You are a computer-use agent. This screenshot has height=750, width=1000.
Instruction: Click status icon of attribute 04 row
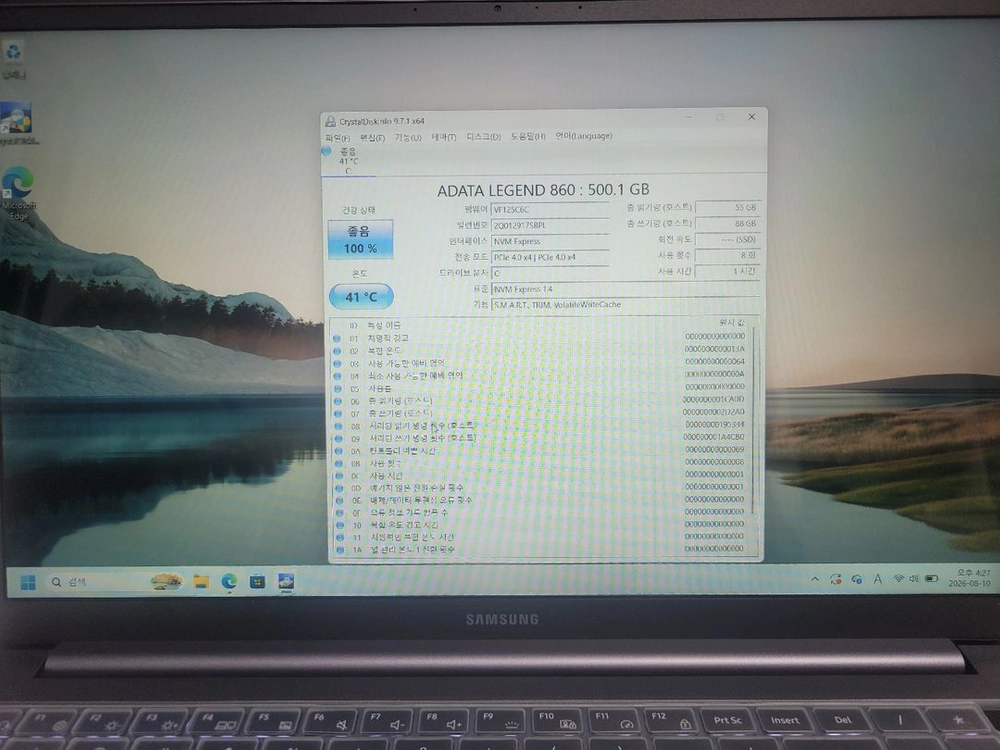pos(337,376)
